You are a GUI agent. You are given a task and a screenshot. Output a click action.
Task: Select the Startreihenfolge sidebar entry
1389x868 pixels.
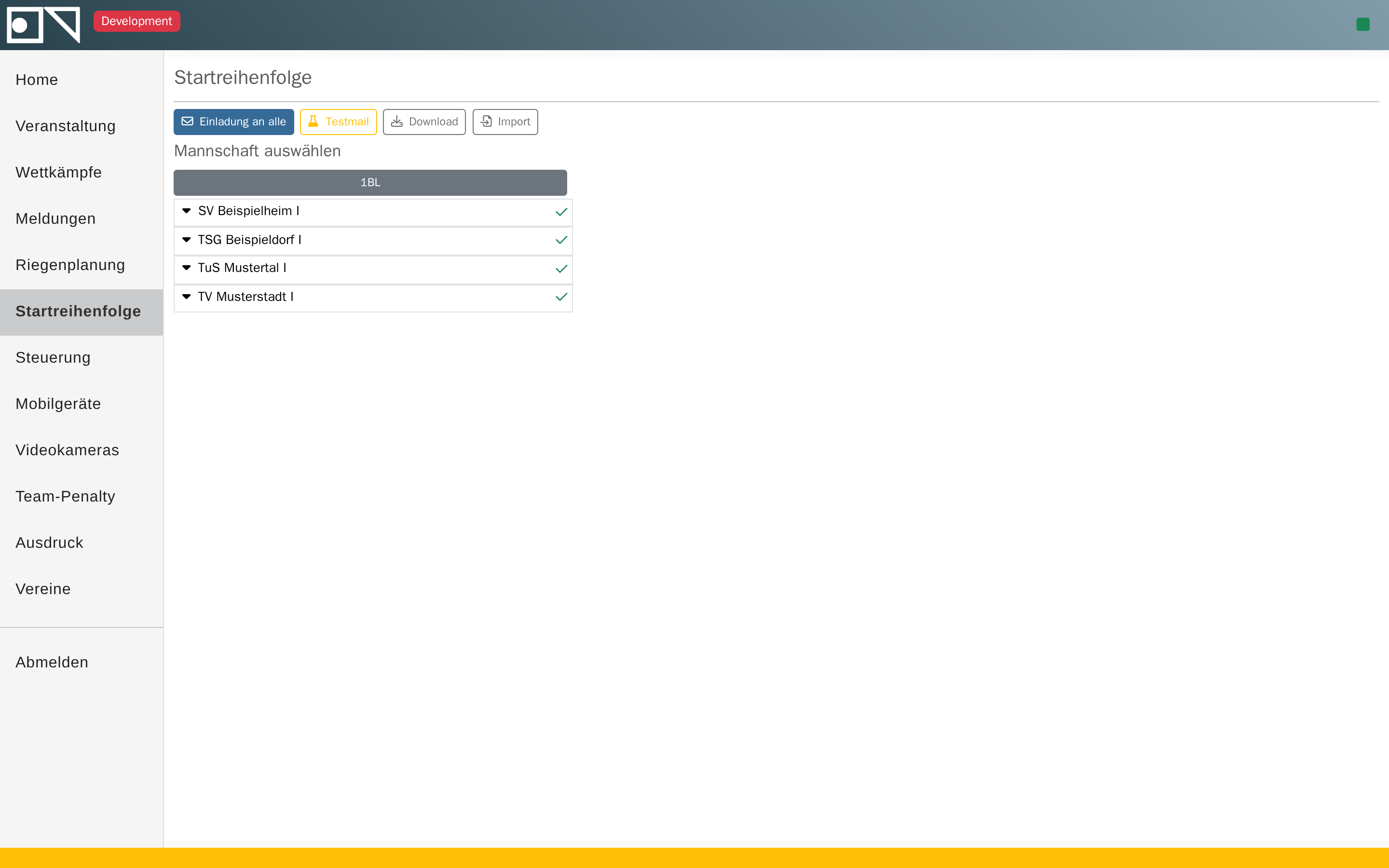[x=82, y=312]
